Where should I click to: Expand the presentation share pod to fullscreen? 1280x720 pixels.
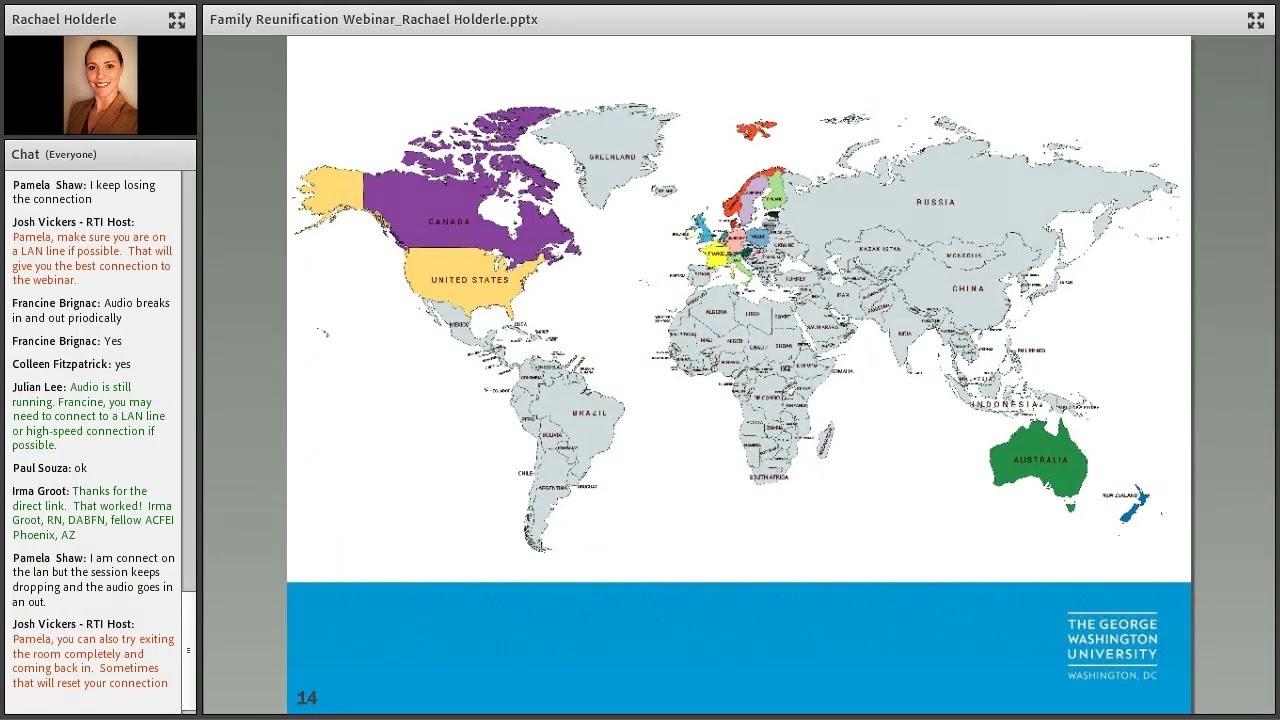pos(1256,20)
